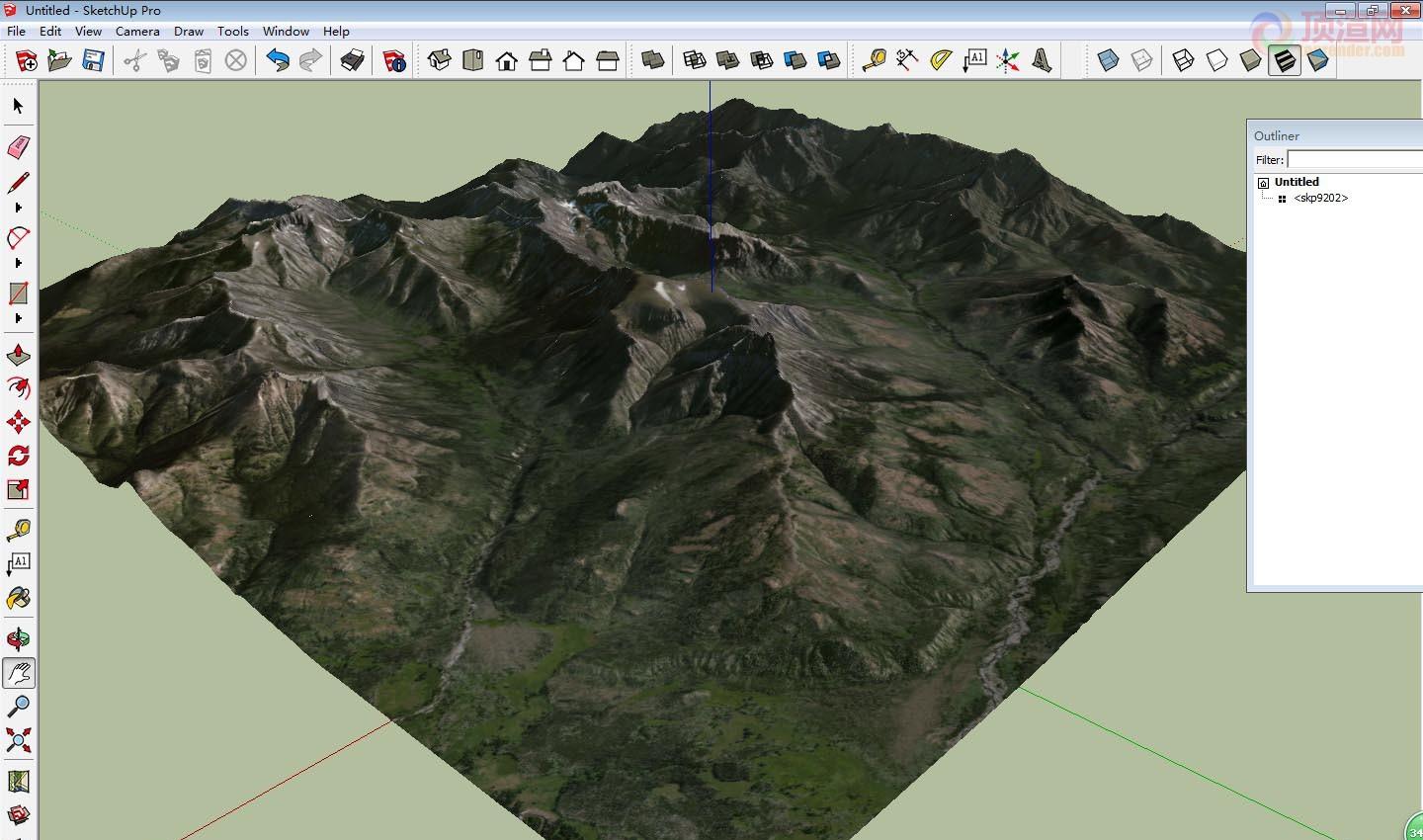Toggle X-Ray face style
Screen dimensions: 1423x840
pyautogui.click(x=1109, y=61)
